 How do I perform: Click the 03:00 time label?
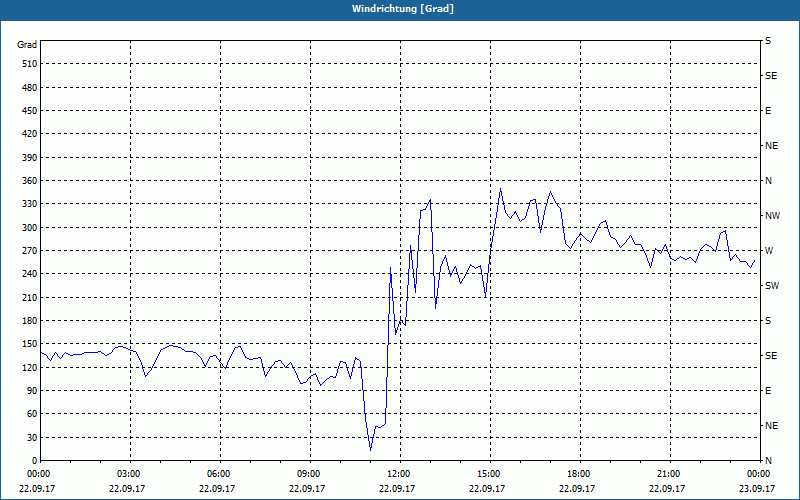point(128,474)
